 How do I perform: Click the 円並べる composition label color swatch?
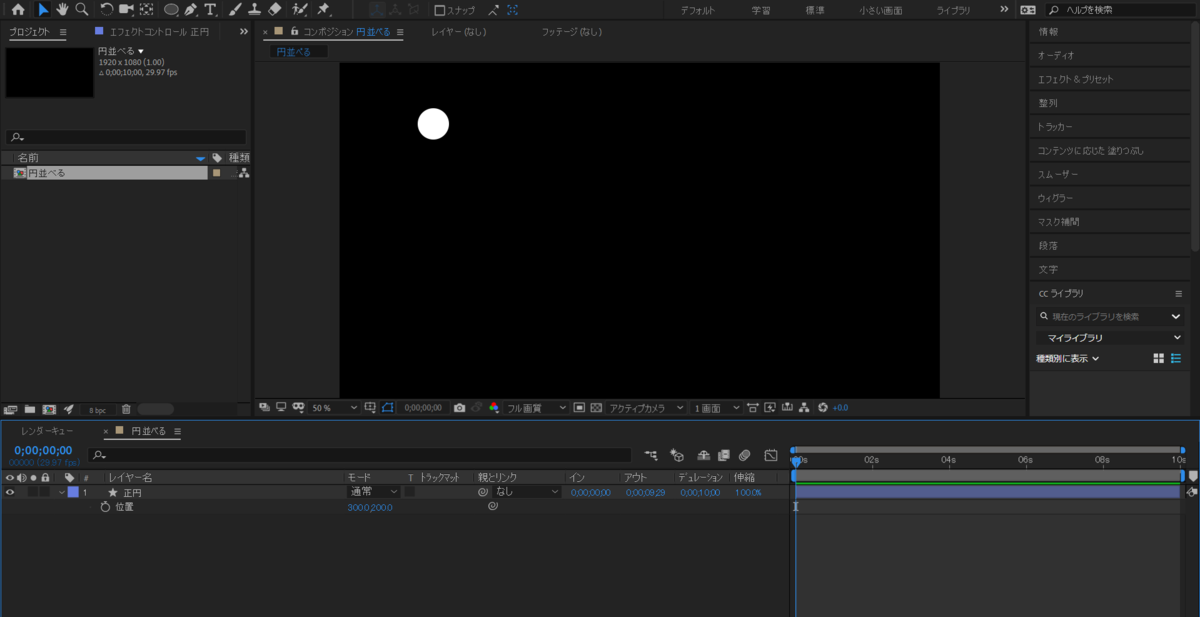[x=216, y=173]
